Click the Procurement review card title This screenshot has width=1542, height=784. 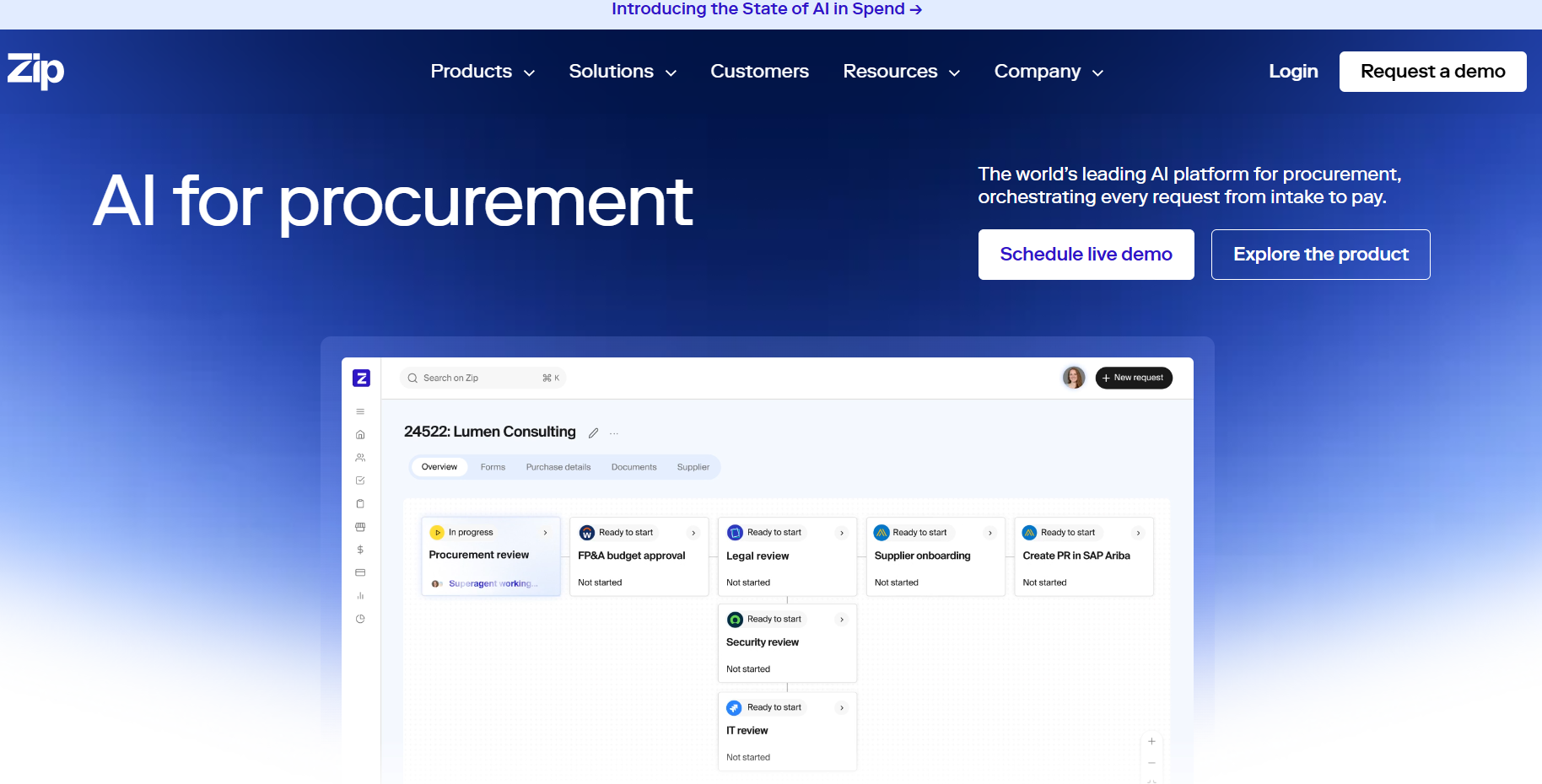pos(479,555)
